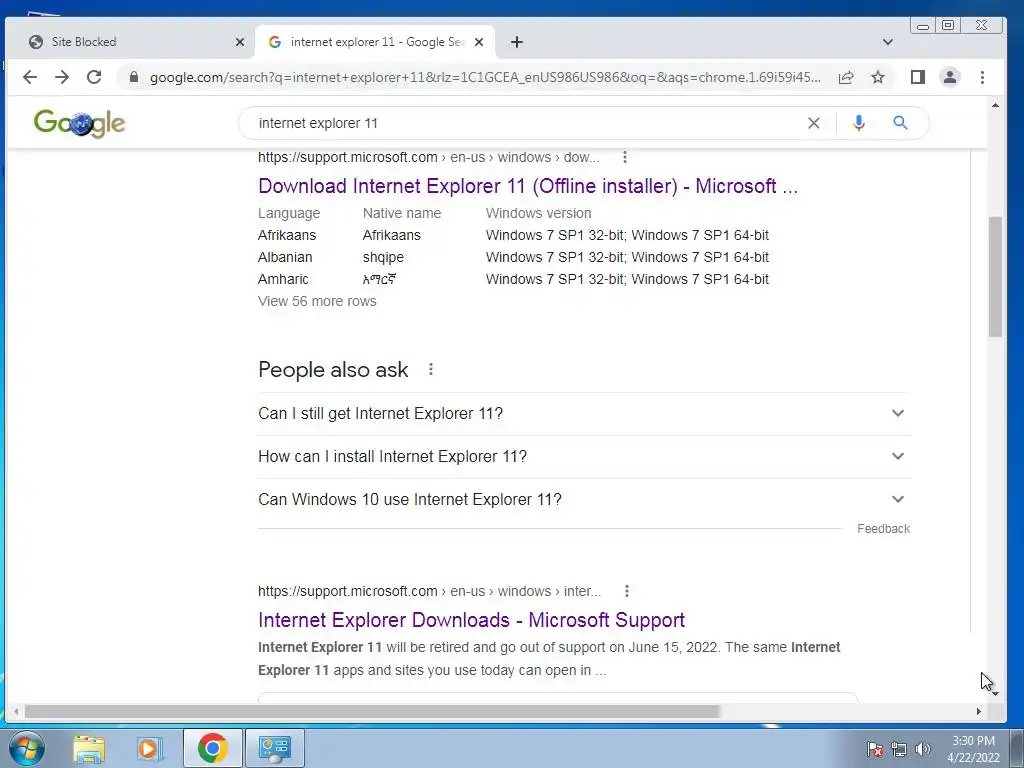Click the horizontal scrollbar thumb
Image resolution: width=1024 pixels, height=768 pixels.
coord(372,711)
